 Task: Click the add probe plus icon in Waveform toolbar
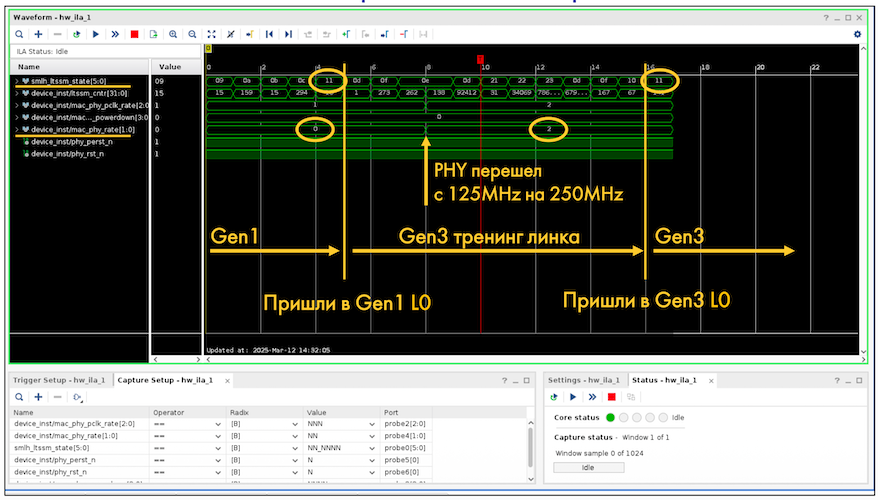point(38,34)
